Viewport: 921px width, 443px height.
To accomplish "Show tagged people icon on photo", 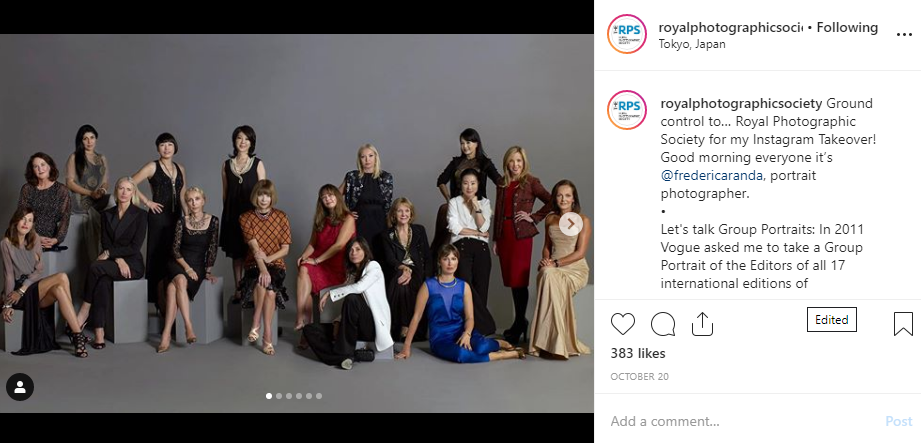I will [x=20, y=387].
